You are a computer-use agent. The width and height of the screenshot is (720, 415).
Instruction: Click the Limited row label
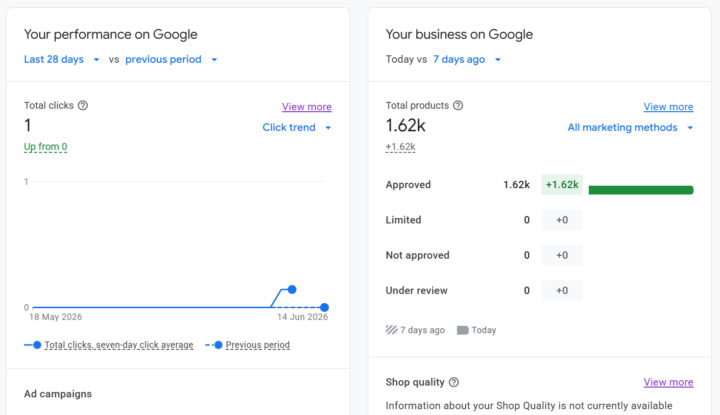coord(403,220)
